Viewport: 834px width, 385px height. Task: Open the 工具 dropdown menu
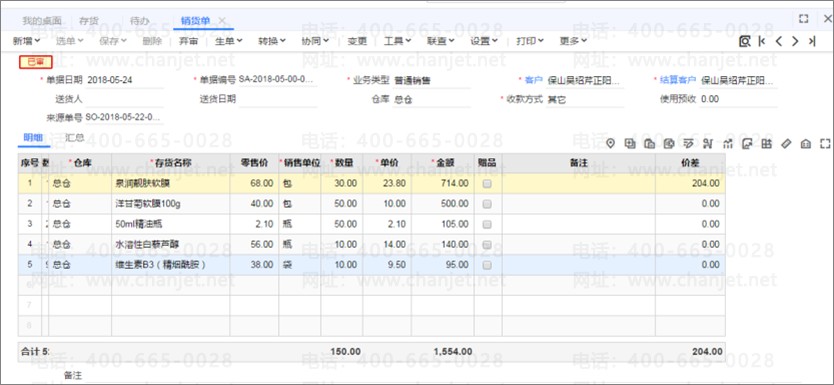397,41
